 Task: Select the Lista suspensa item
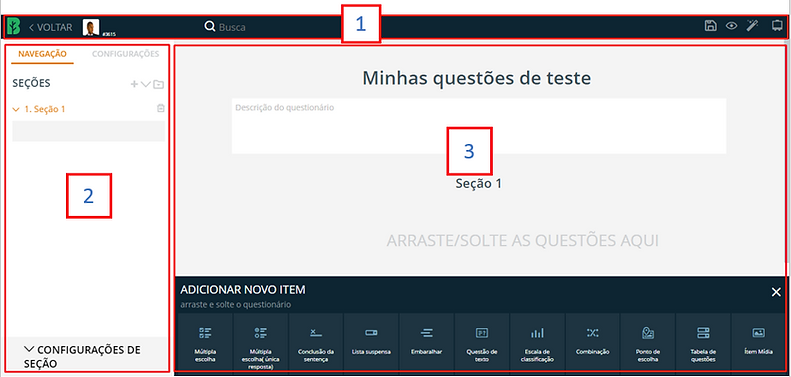click(371, 344)
